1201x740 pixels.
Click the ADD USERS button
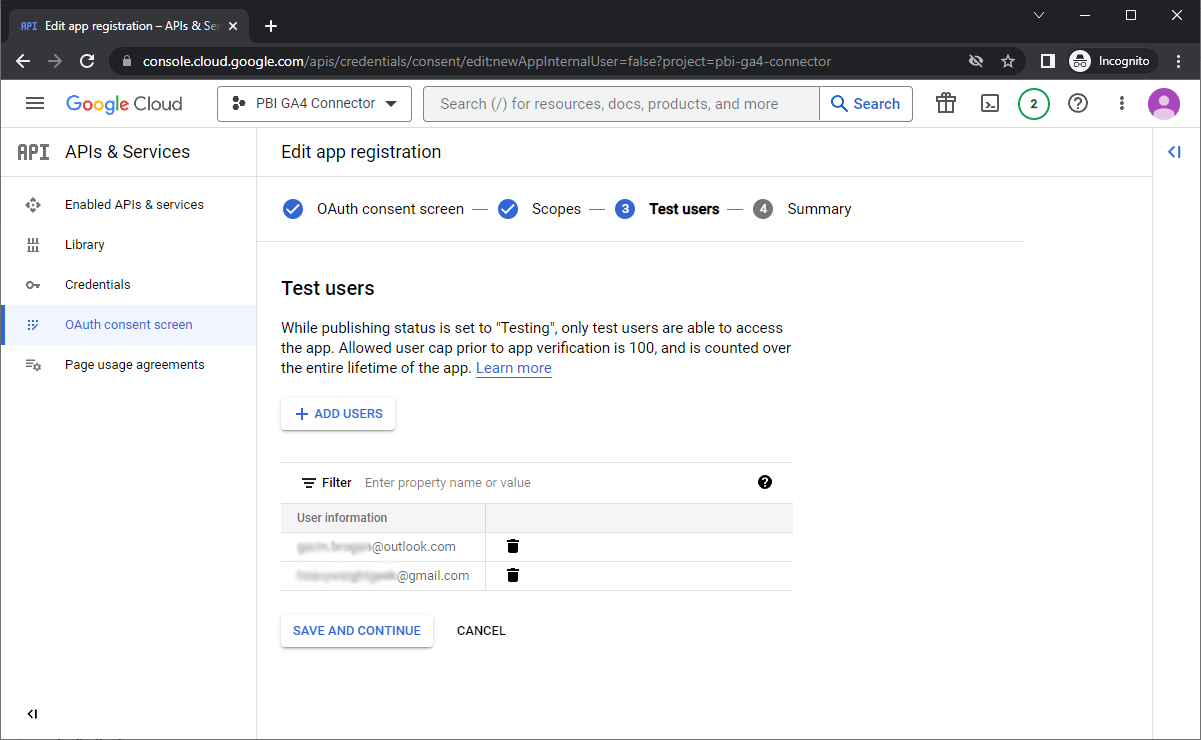coord(338,414)
